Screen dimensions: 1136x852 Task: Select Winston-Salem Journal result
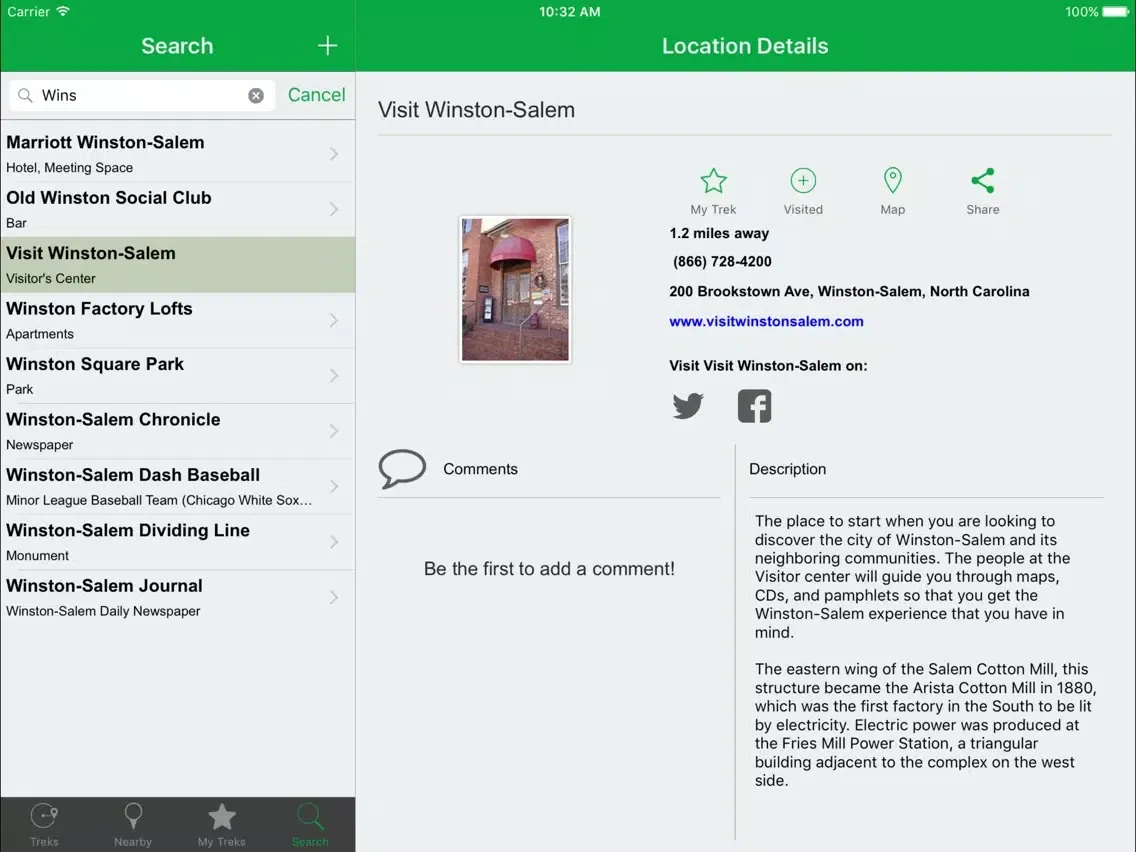point(178,597)
